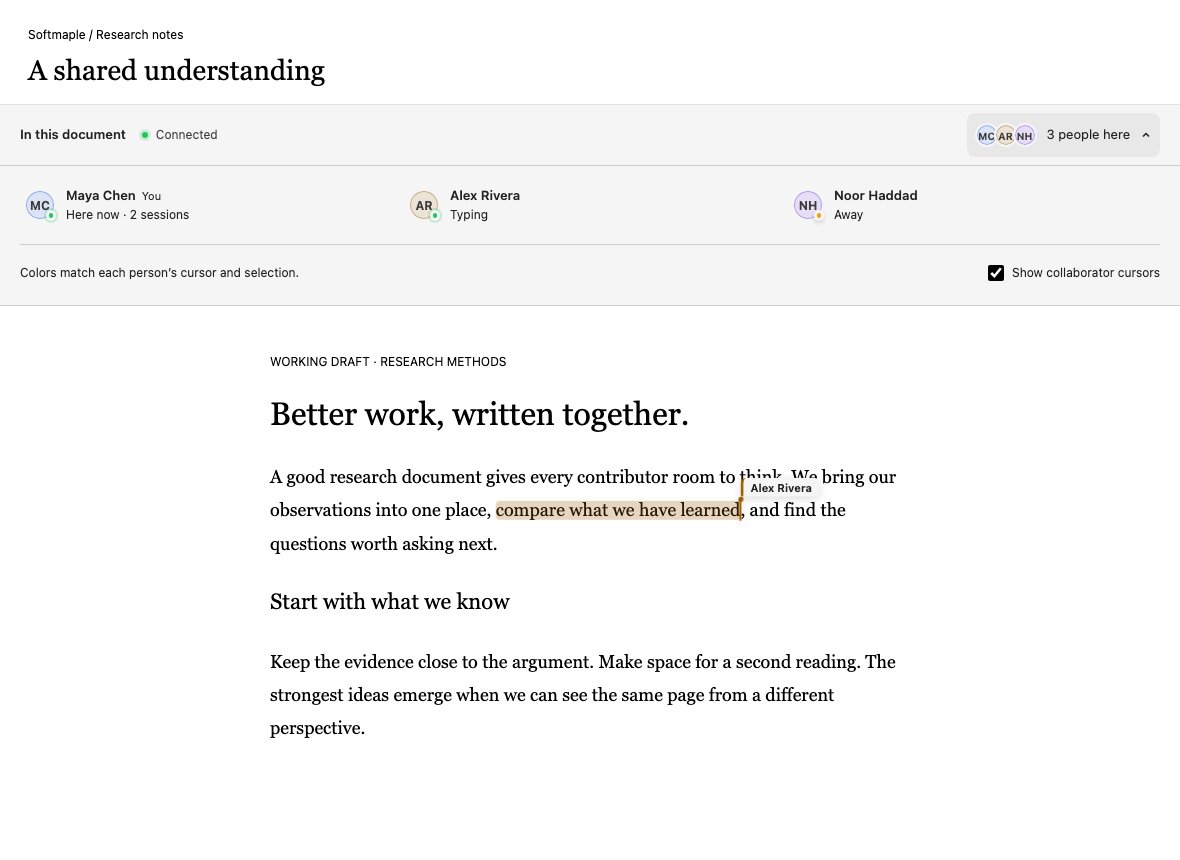Click Noor Haddad's NH avatar in the presence list
The image size is (1180, 860).
tap(807, 205)
